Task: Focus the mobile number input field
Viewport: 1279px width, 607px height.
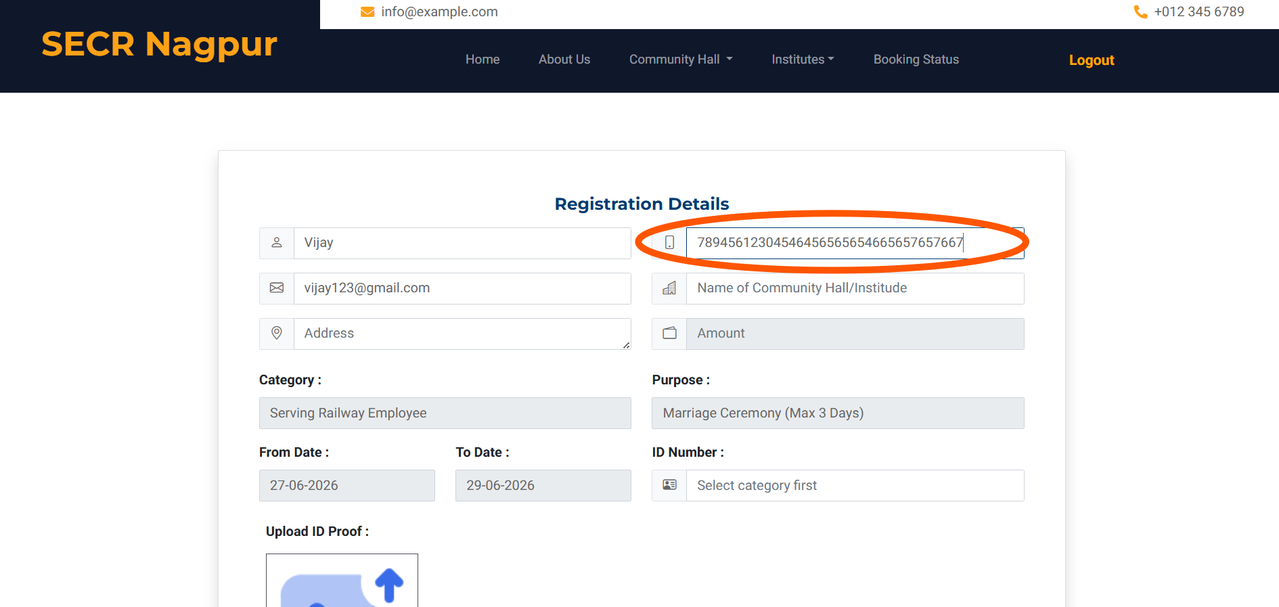Action: pos(855,243)
